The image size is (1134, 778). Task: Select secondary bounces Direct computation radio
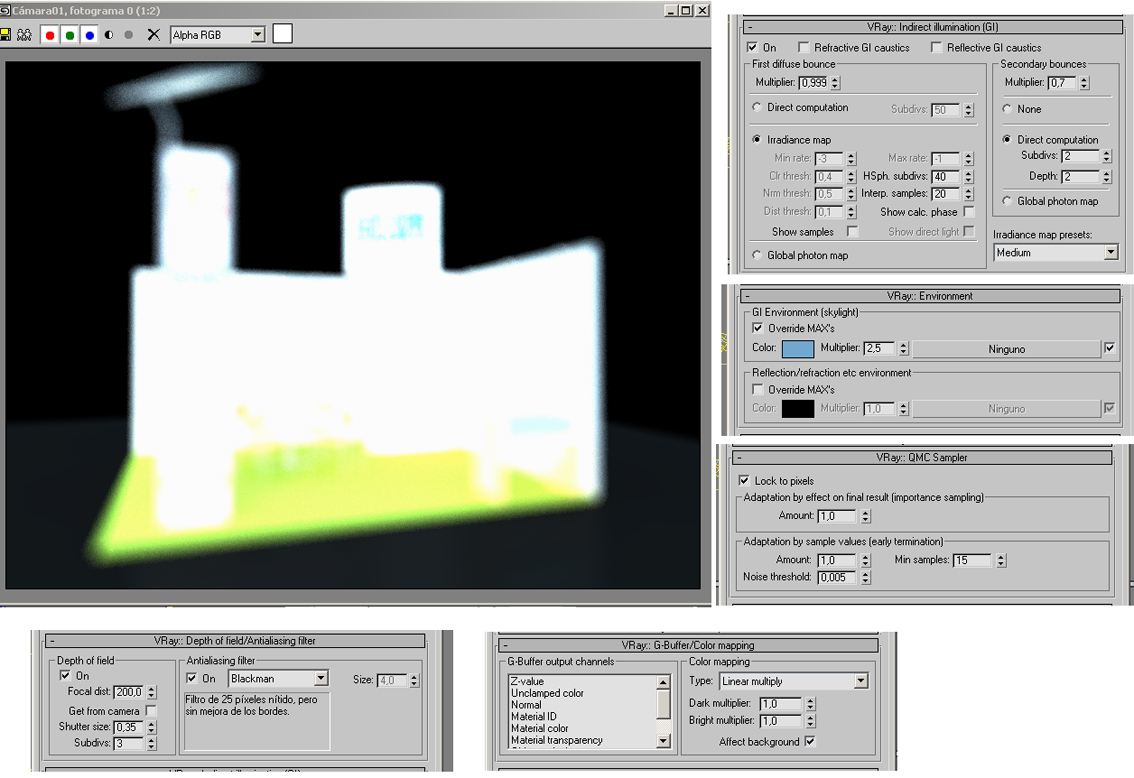pyautogui.click(x=1007, y=139)
